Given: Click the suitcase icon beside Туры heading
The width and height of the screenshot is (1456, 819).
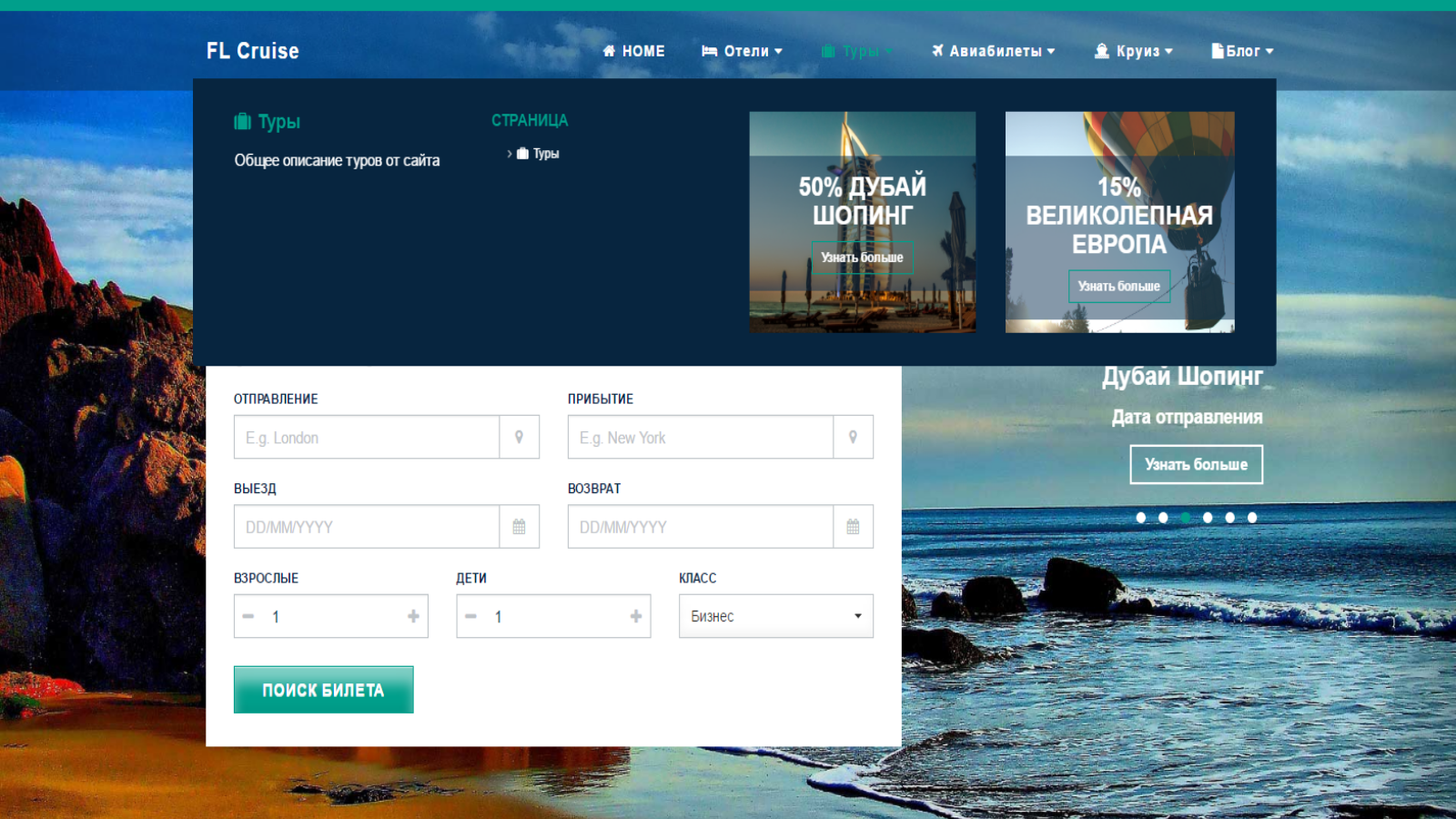Looking at the screenshot, I should click(x=242, y=121).
